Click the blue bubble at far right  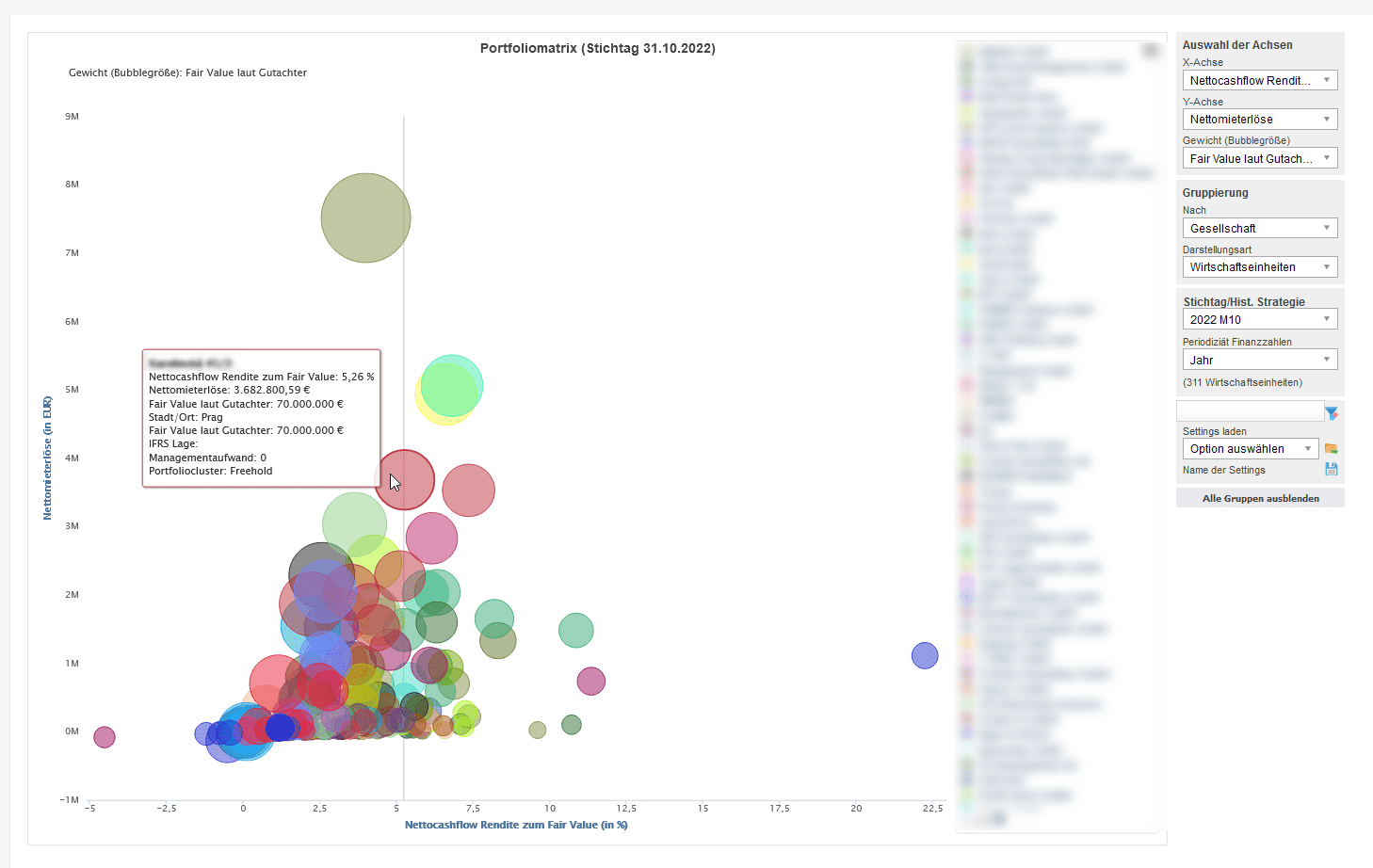925,655
